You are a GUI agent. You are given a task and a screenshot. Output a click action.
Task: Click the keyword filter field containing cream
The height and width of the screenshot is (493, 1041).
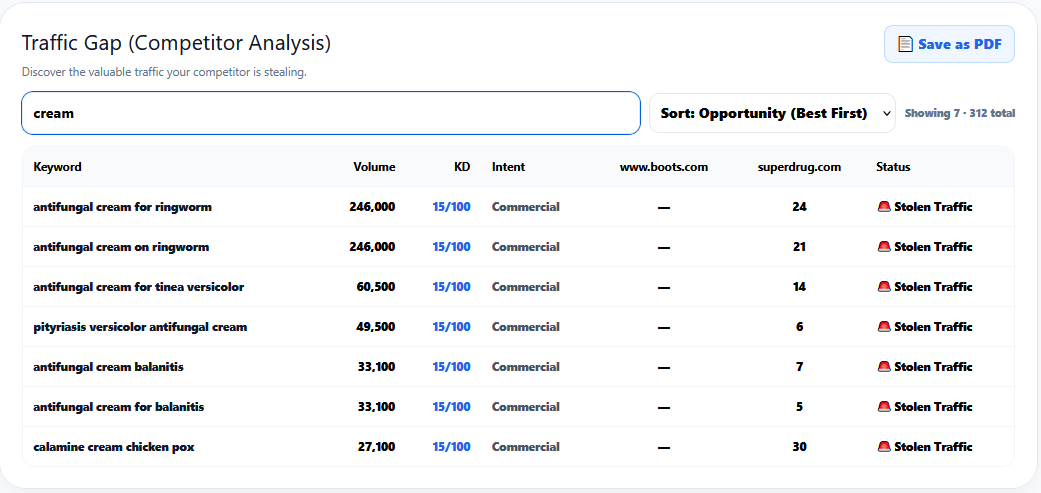coord(331,113)
